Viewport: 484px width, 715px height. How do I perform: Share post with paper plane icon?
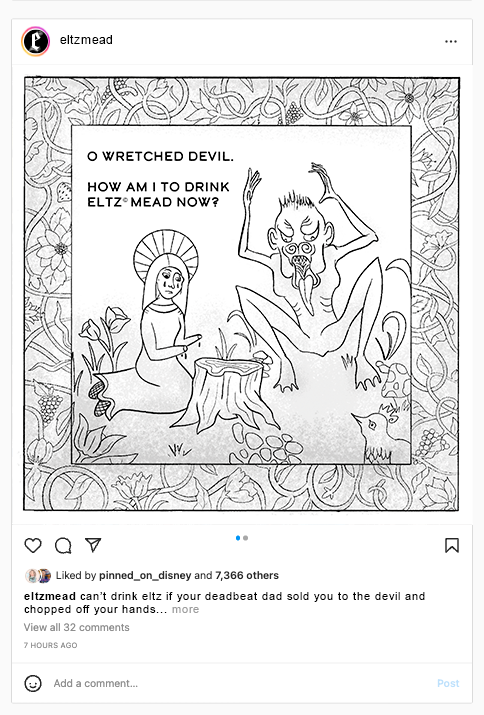tap(93, 545)
